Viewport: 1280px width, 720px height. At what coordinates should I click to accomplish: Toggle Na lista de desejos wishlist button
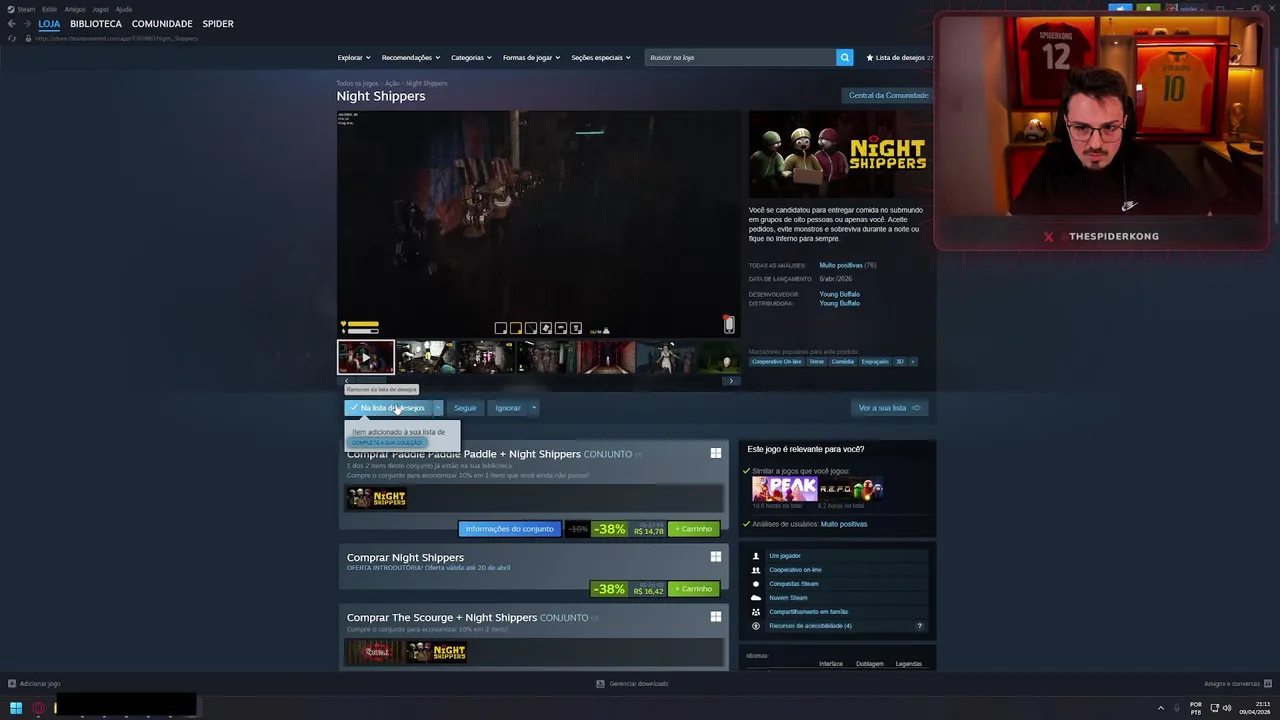click(x=387, y=407)
